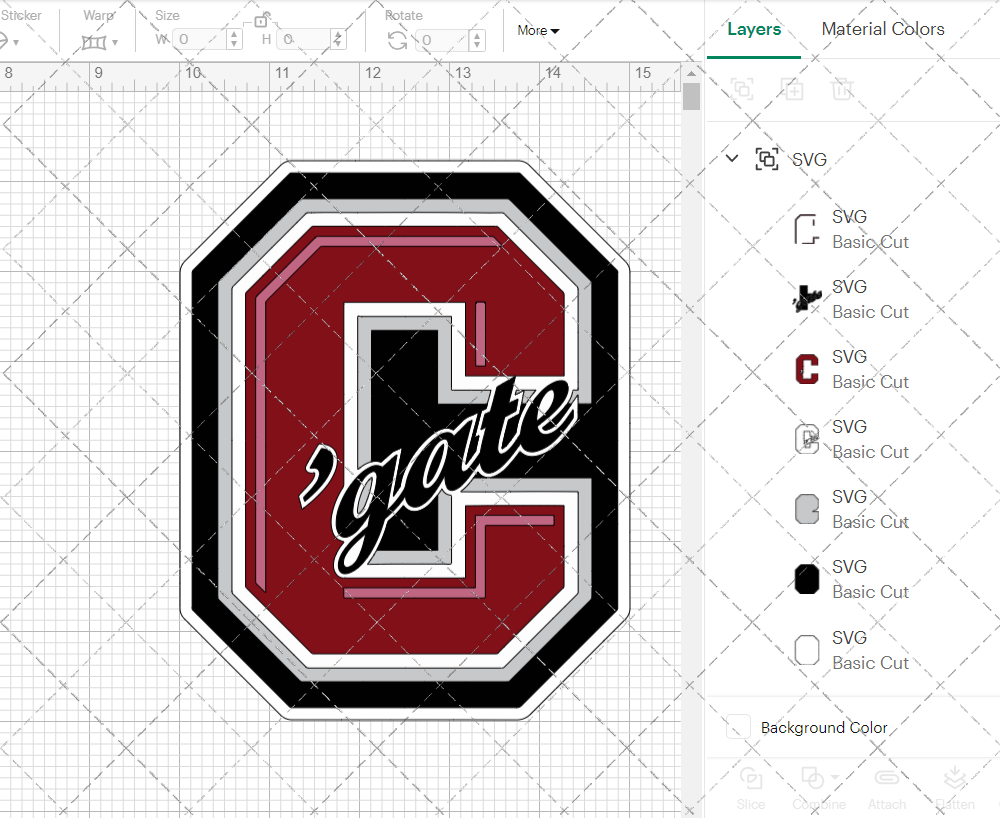This screenshot has width=1000, height=818.
Task: Click the width stepper arrows
Action: pyautogui.click(x=234, y=40)
